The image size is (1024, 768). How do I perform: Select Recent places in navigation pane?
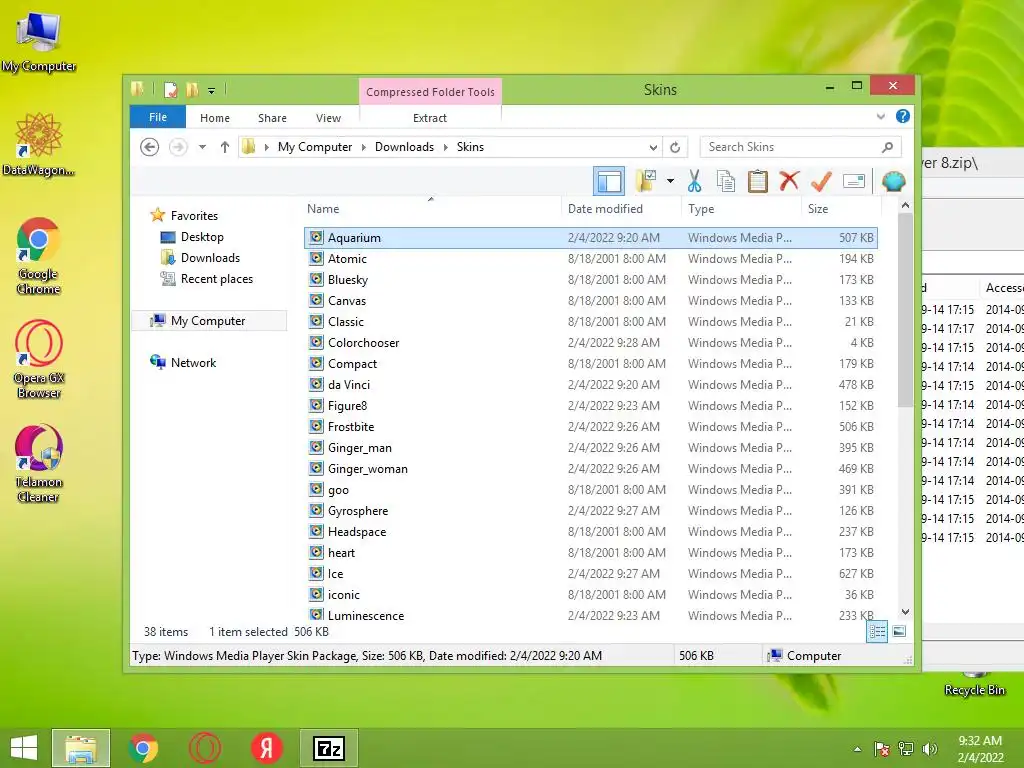click(x=216, y=279)
